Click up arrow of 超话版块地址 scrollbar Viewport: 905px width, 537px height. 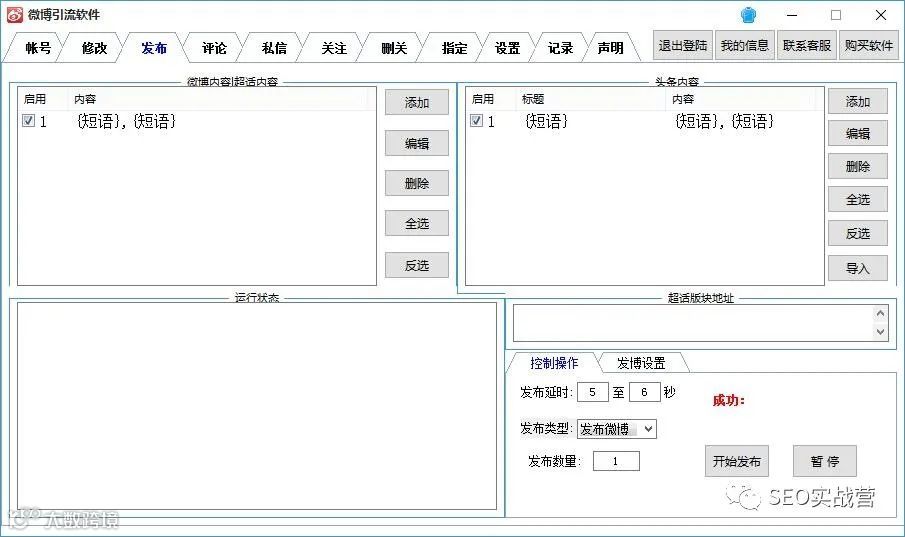pyautogui.click(x=880, y=314)
